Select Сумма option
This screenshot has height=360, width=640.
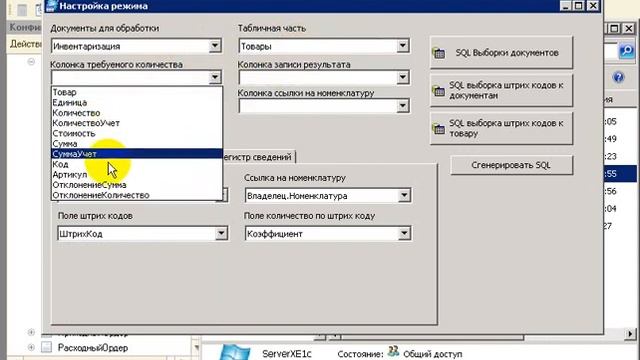pos(137,143)
